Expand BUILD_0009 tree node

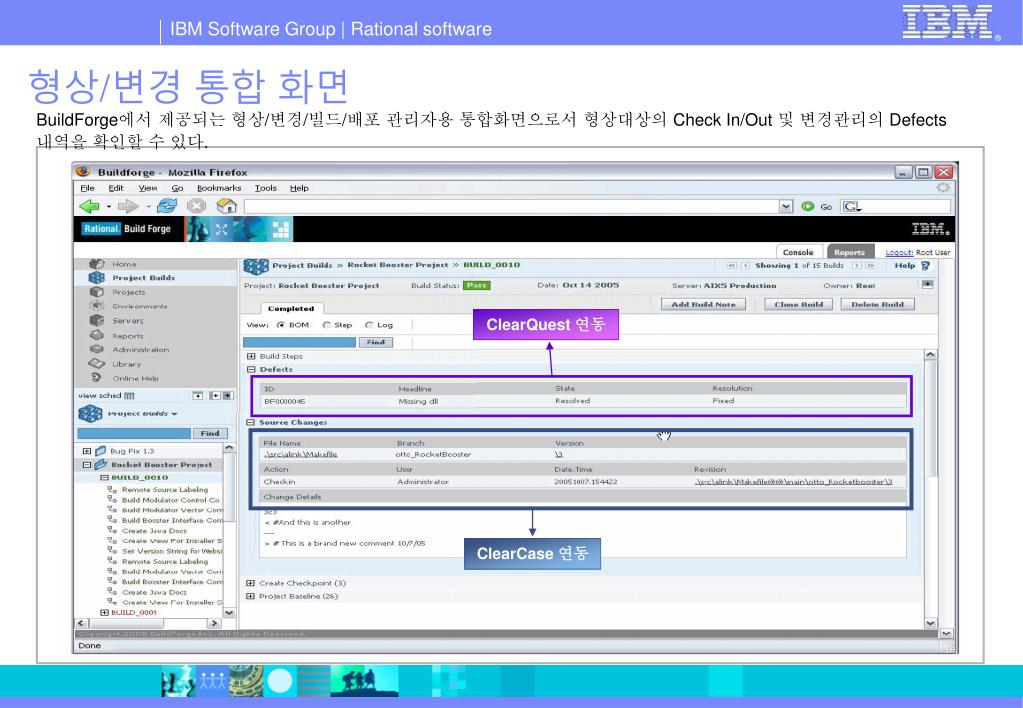pos(104,613)
